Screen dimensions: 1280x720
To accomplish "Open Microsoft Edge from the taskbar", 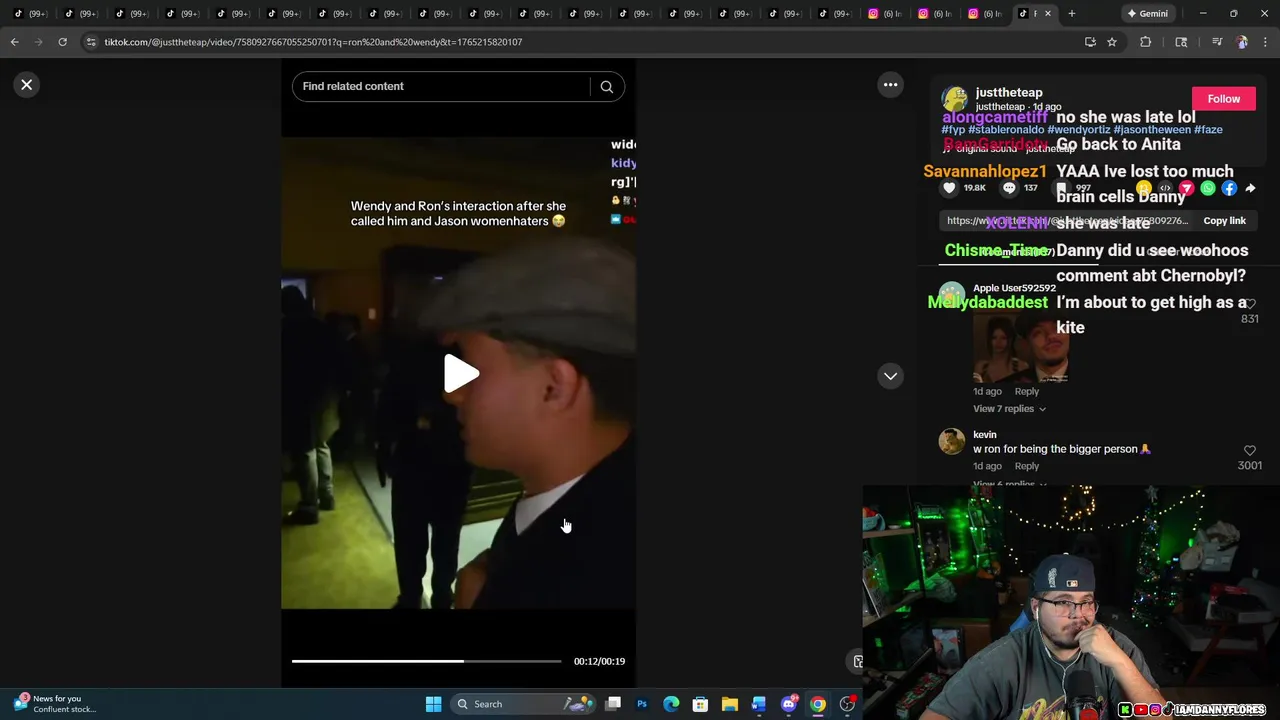I will tap(671, 704).
